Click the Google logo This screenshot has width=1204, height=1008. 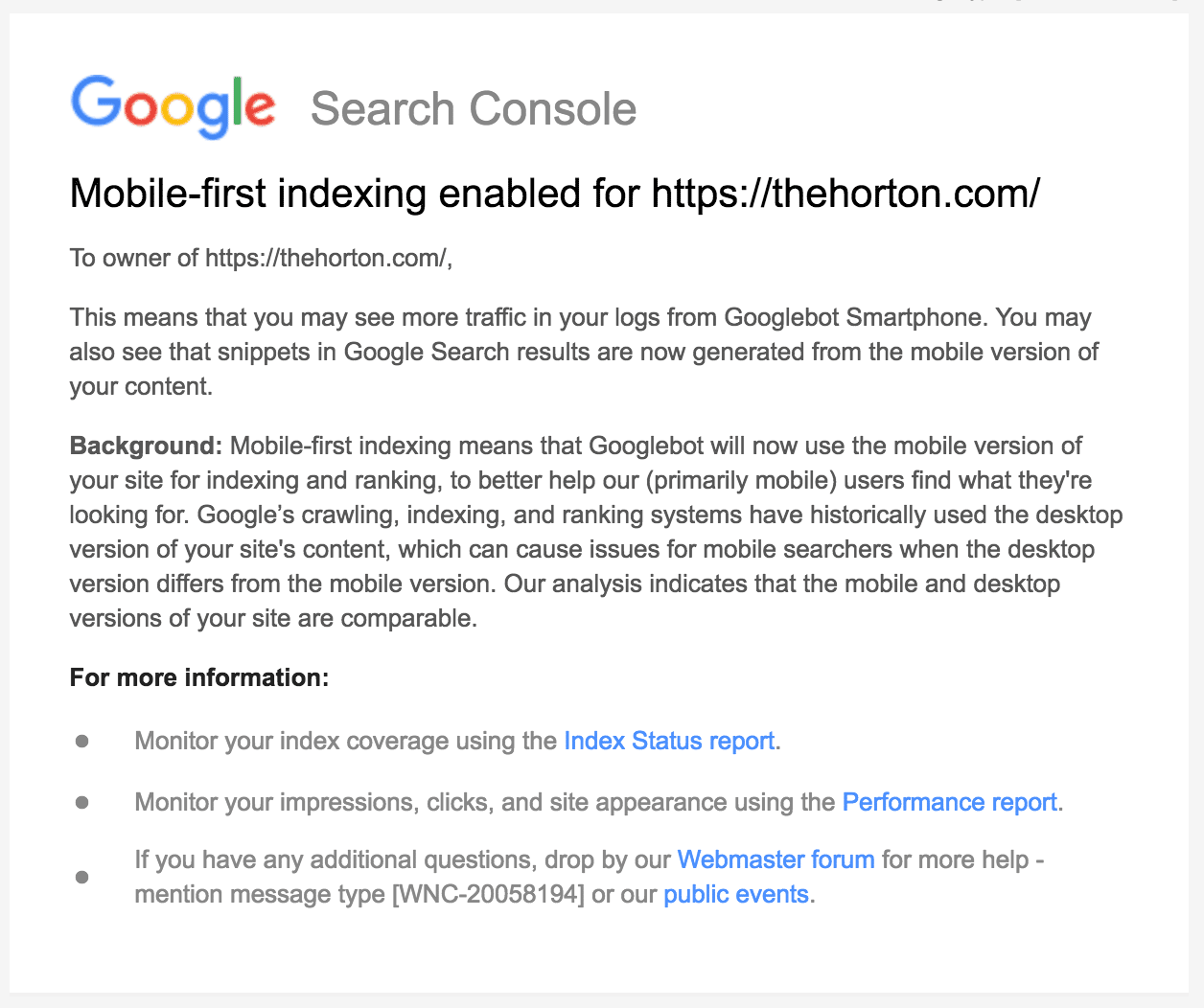(173, 105)
